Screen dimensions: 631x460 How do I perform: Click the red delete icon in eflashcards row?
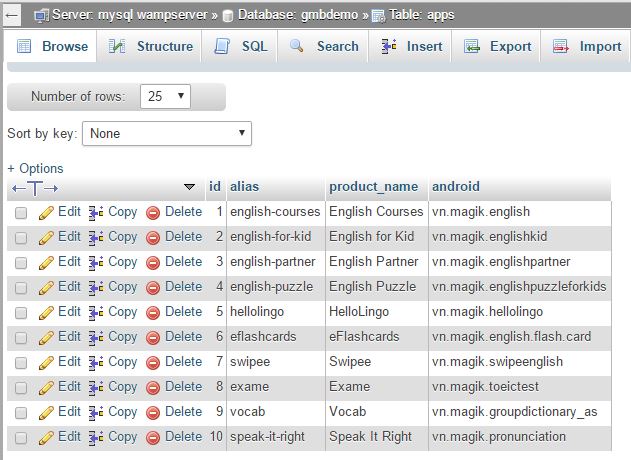(153, 338)
